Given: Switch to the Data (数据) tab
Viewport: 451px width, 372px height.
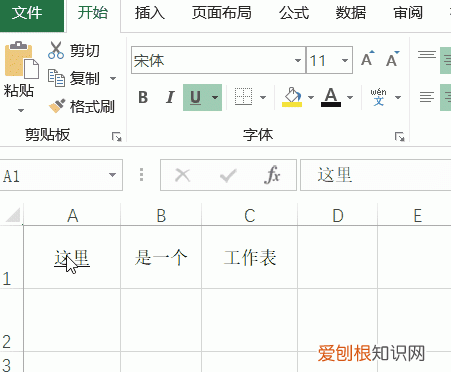Looking at the screenshot, I should point(351,13).
